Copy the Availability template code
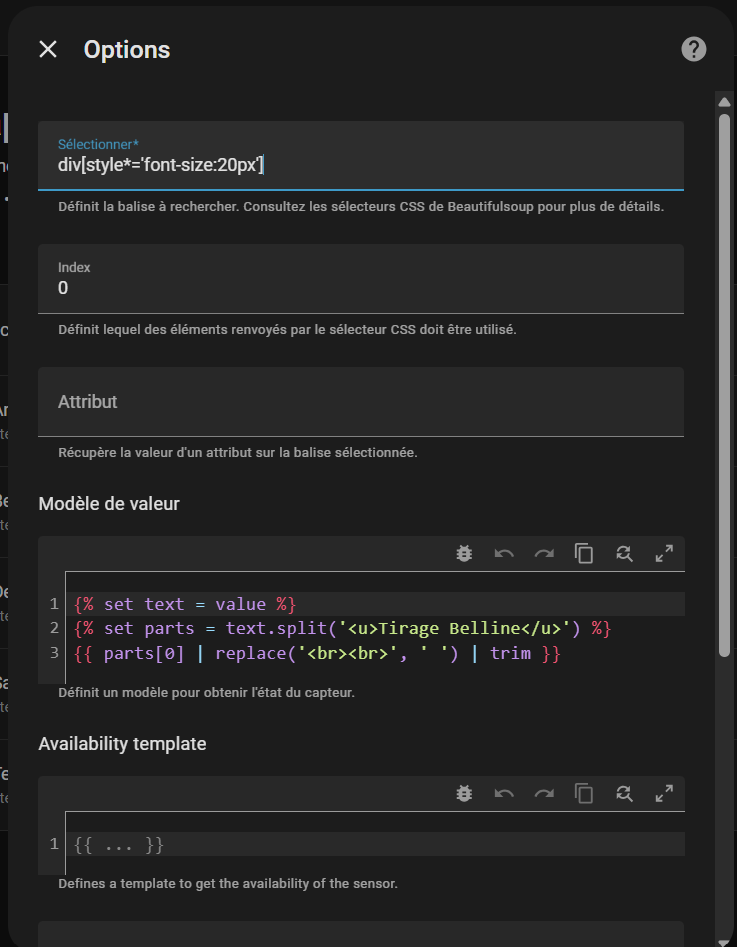This screenshot has width=737, height=947. click(584, 793)
